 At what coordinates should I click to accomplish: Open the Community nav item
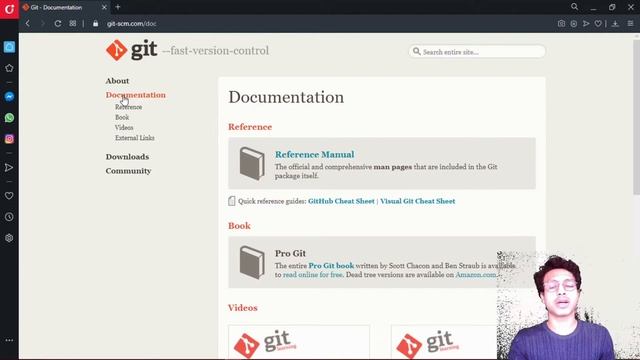128,171
